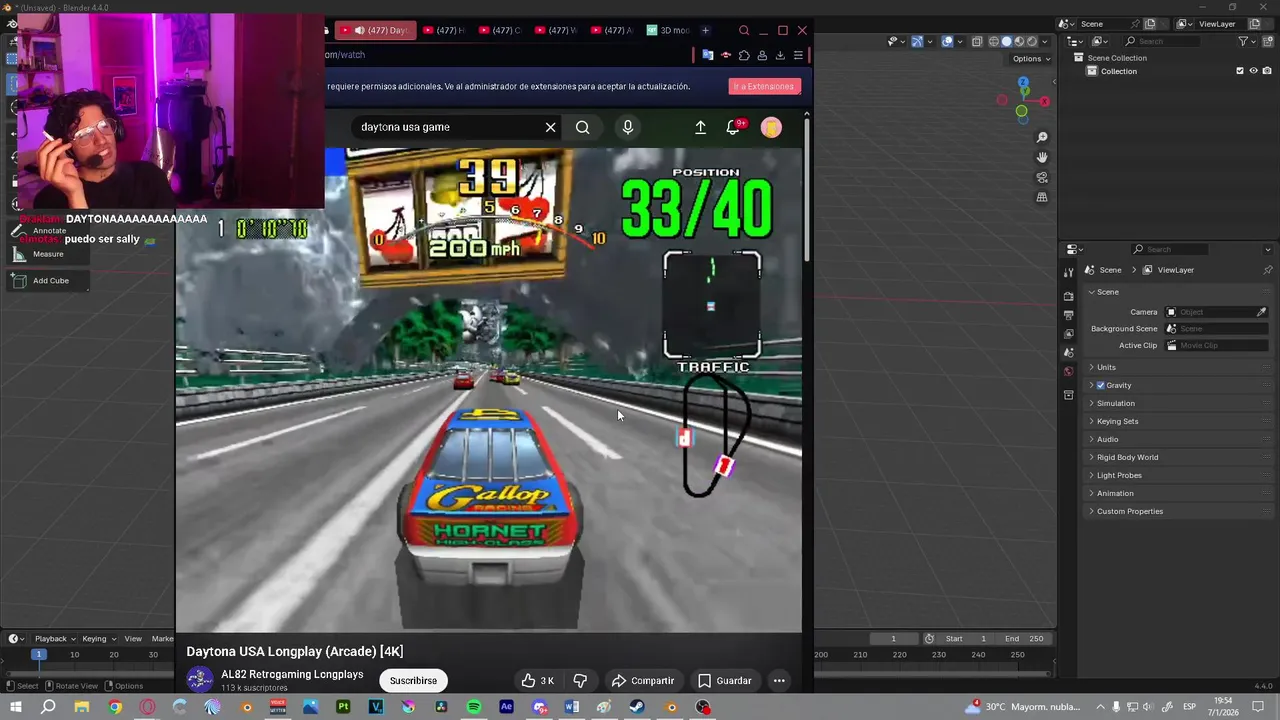
Task: Open YouTube notifications bell
Action: [733, 127]
